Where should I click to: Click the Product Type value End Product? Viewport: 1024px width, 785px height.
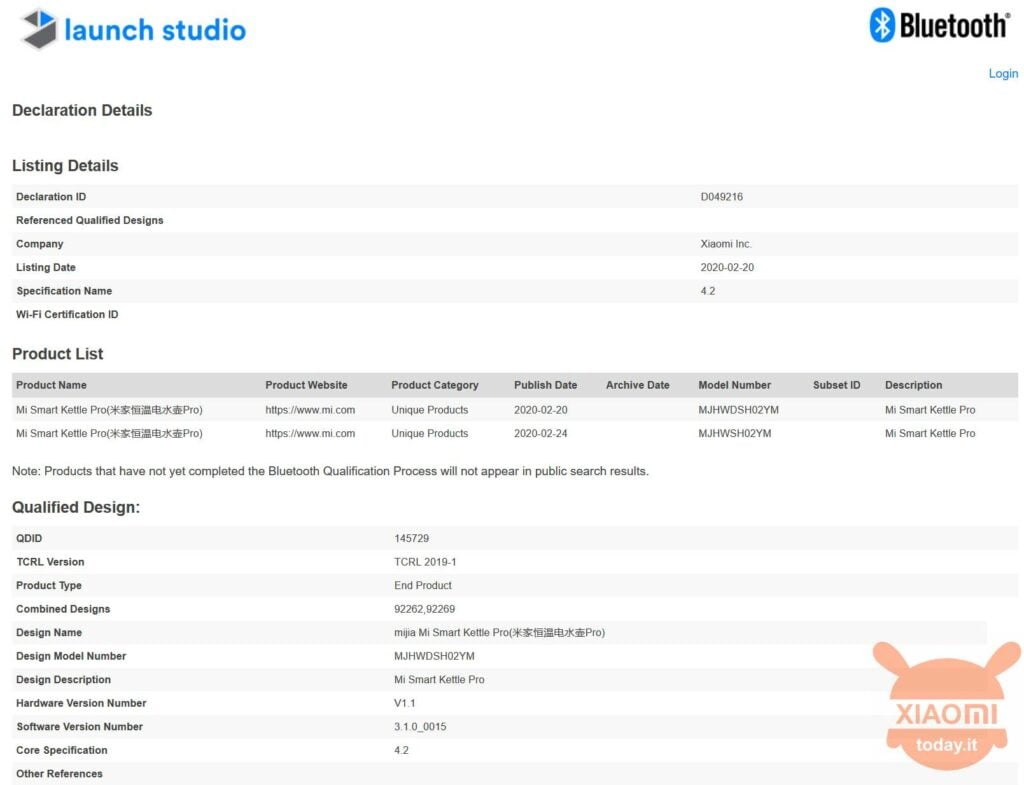[423, 585]
